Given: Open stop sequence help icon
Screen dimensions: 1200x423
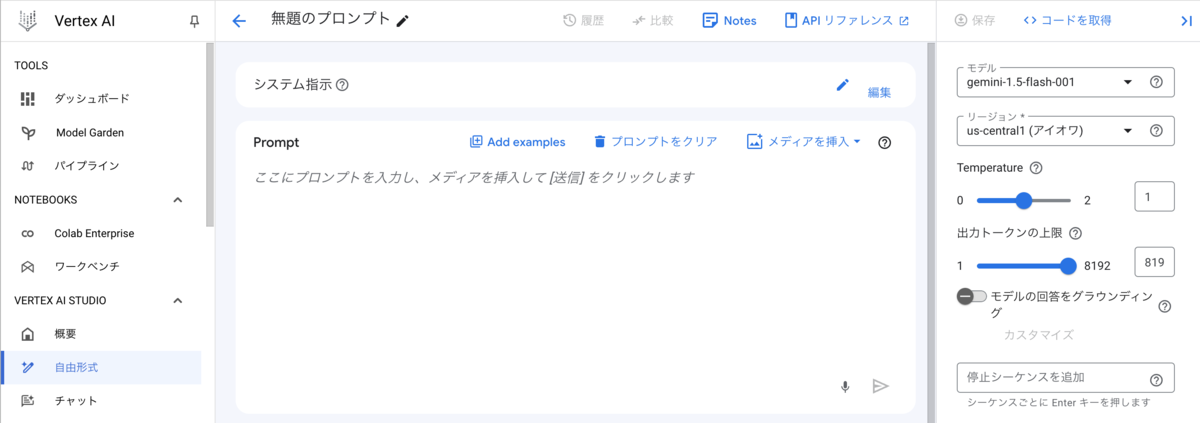Looking at the screenshot, I should (x=1156, y=380).
